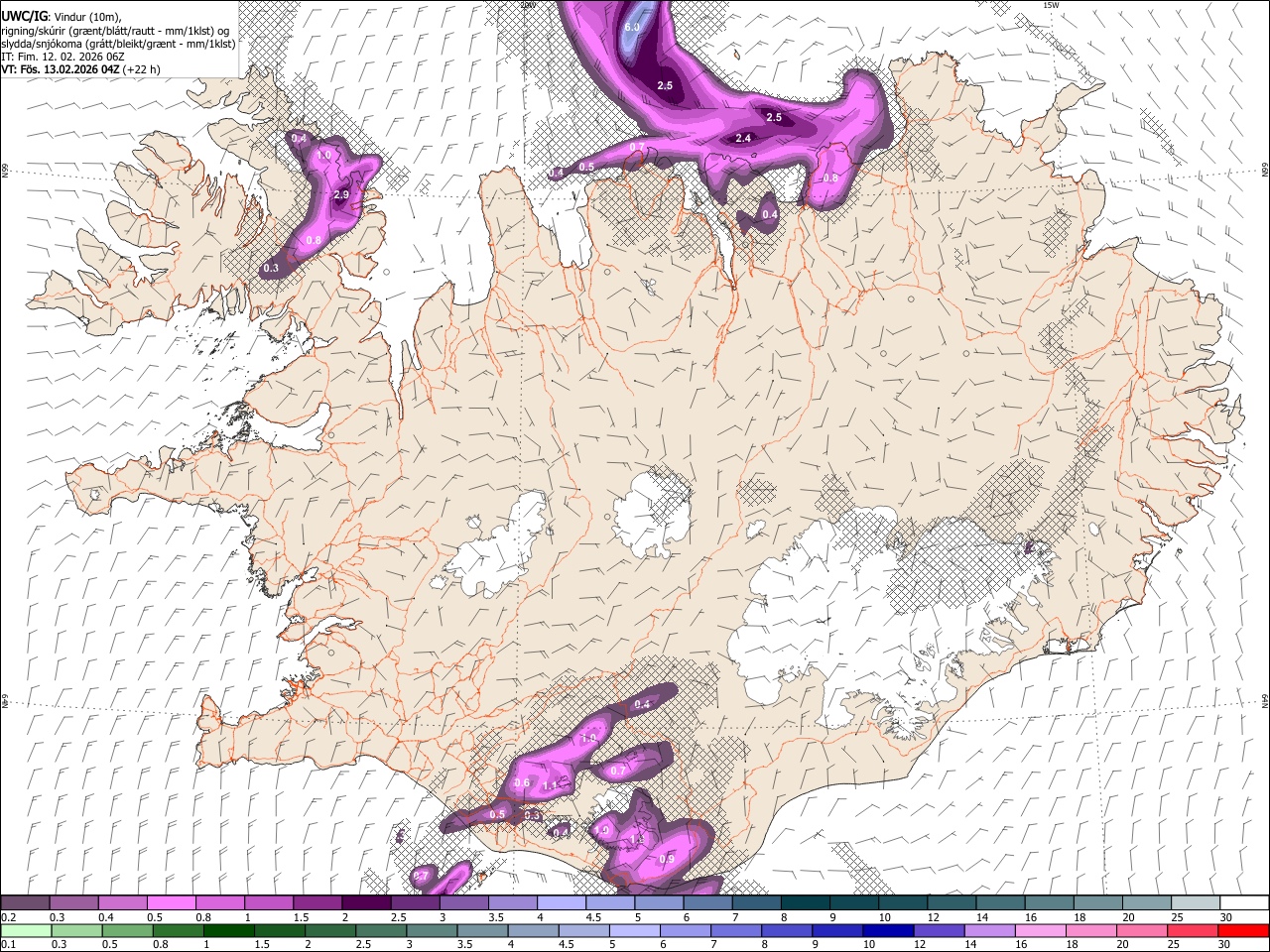
Task: Click the 2.9 value over the Westfjords
Action: pyautogui.click(x=341, y=194)
